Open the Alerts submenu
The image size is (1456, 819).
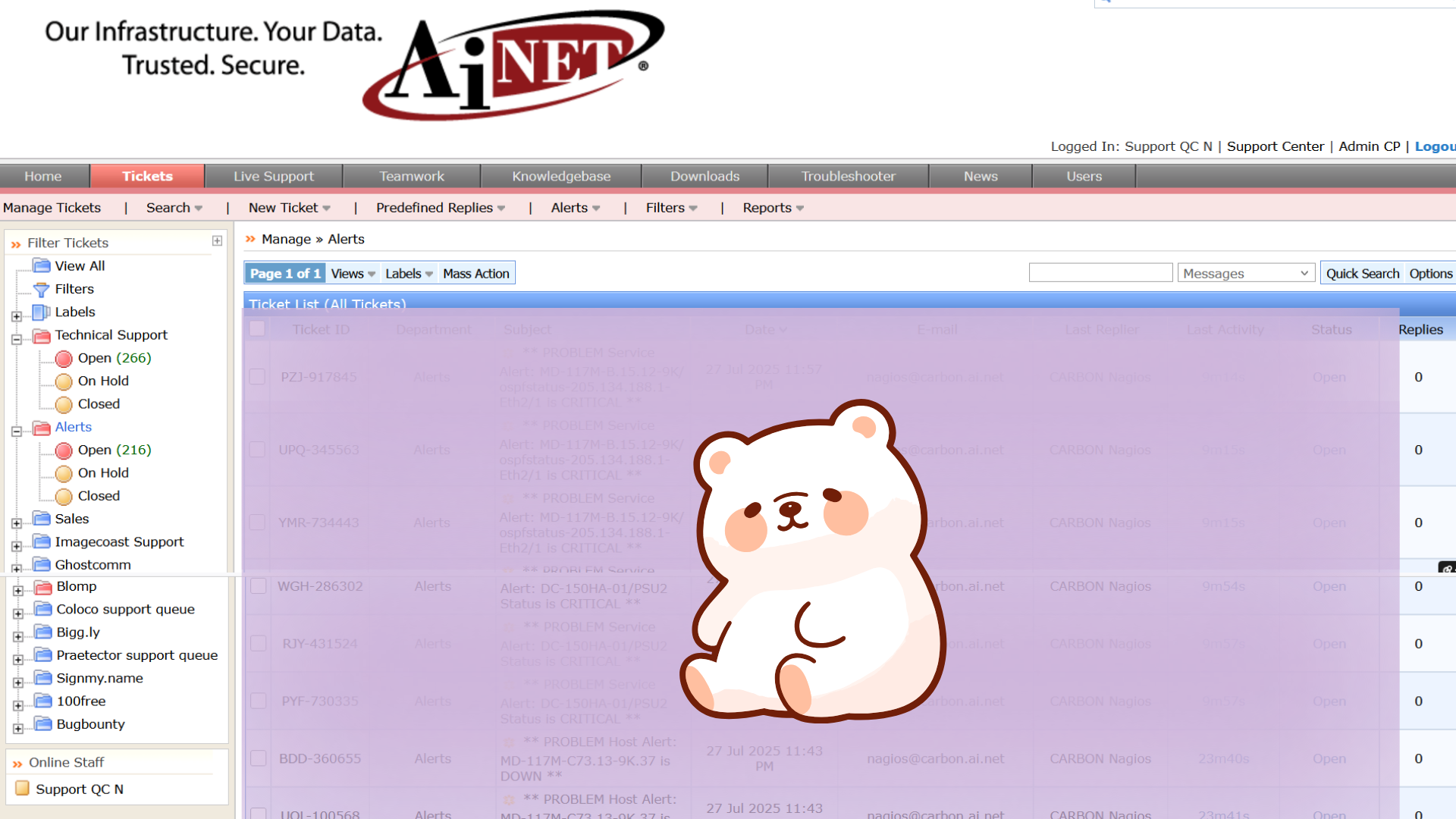click(576, 208)
